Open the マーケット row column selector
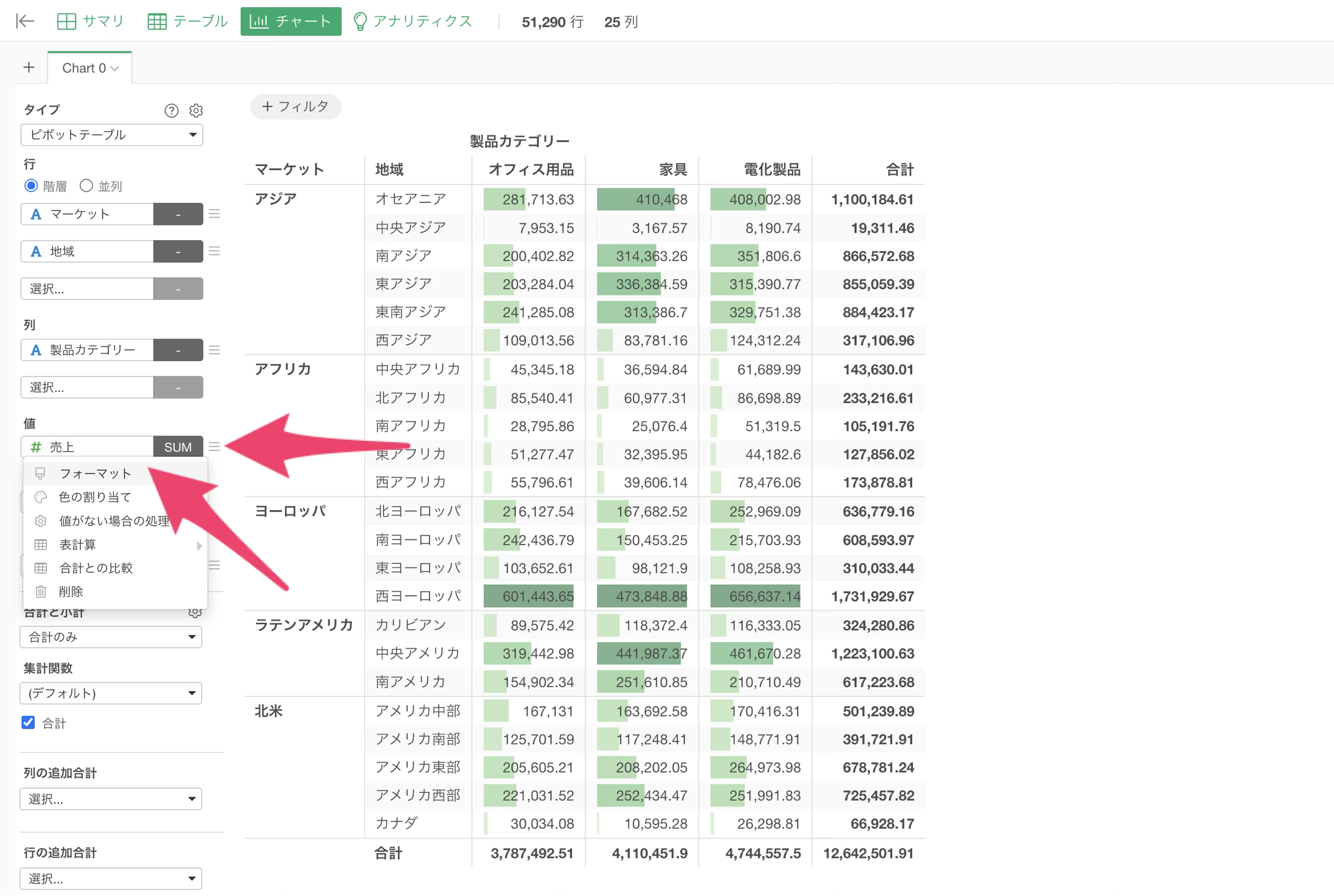The width and height of the screenshot is (1334, 896). 87,214
